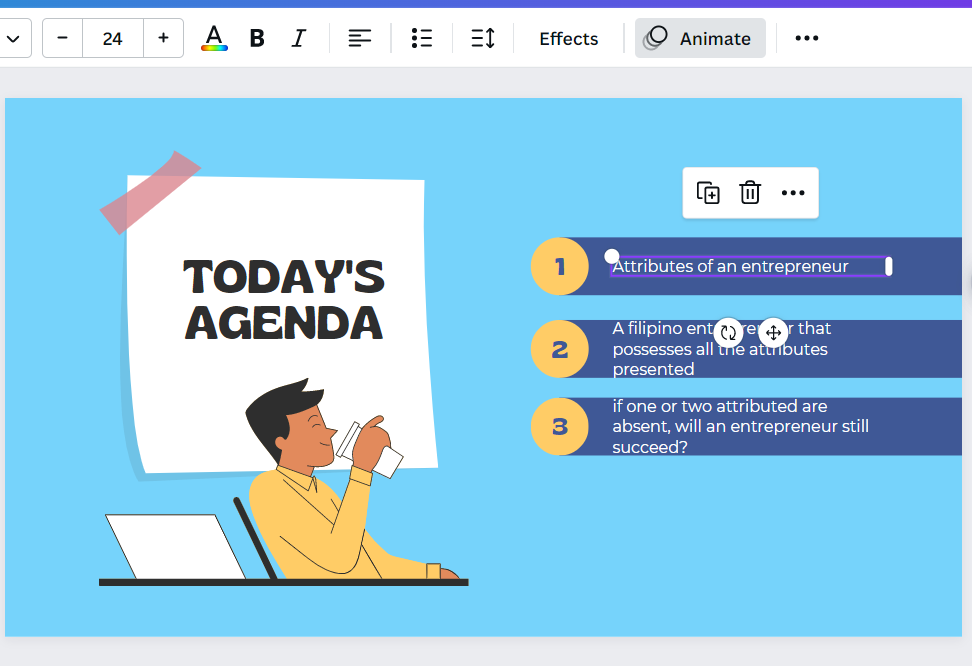Expand toolbar overflow with the ellipsis menu
The image size is (972, 666).
806,37
